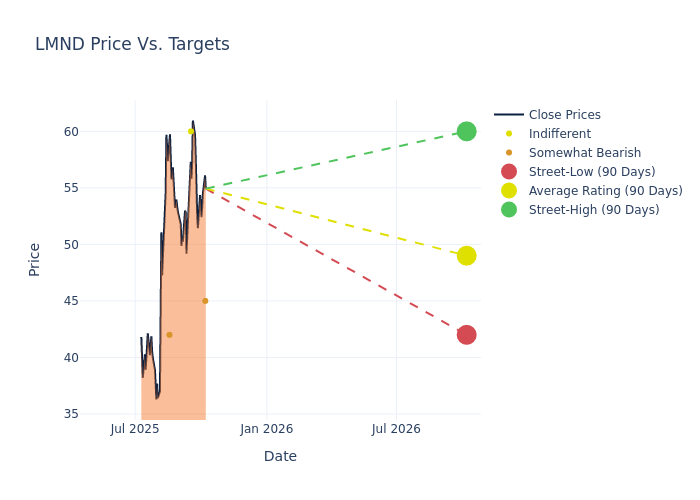Click the Jan 2026 x-axis label
The width and height of the screenshot is (700, 500).
(x=266, y=429)
